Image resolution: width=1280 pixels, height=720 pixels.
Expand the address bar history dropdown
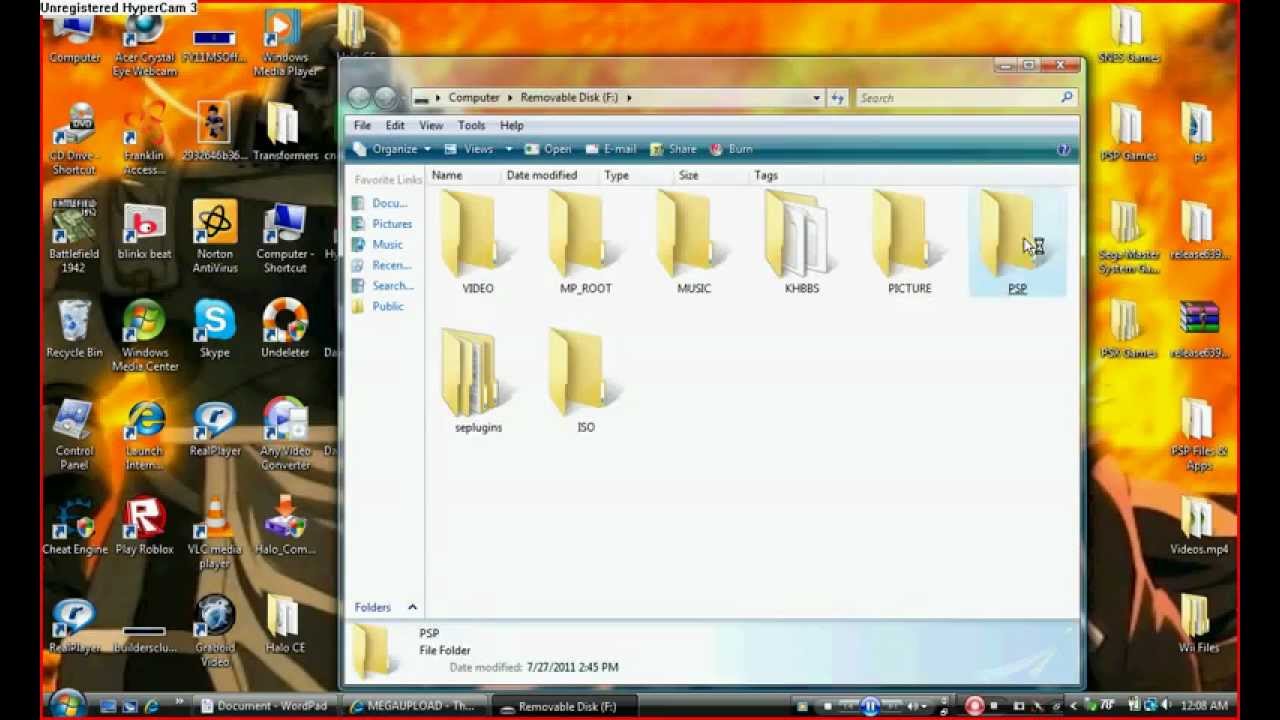pos(816,98)
